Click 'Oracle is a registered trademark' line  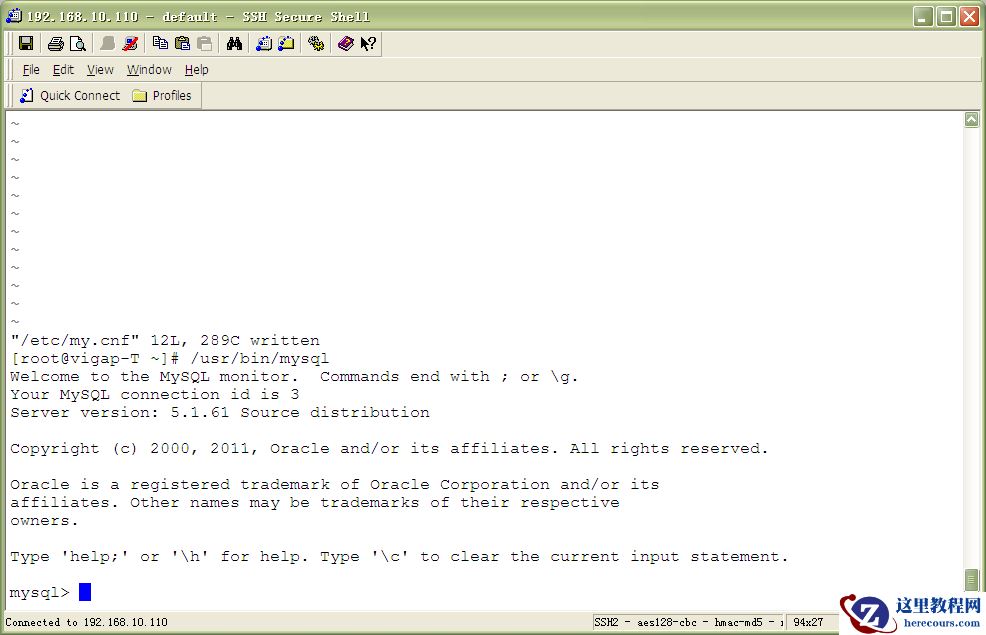tap(335, 485)
